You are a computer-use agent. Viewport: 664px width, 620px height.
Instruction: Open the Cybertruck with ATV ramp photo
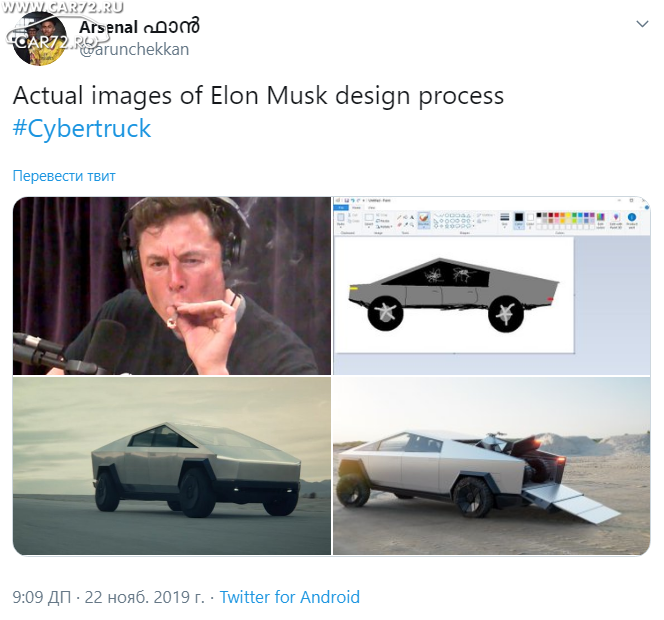click(x=492, y=466)
